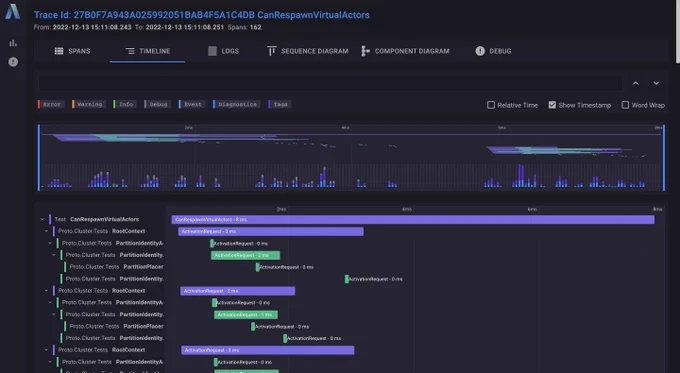This screenshot has height=373, width=680.
Task: Click the left blue handle of overview minimap
Action: pos(39,157)
